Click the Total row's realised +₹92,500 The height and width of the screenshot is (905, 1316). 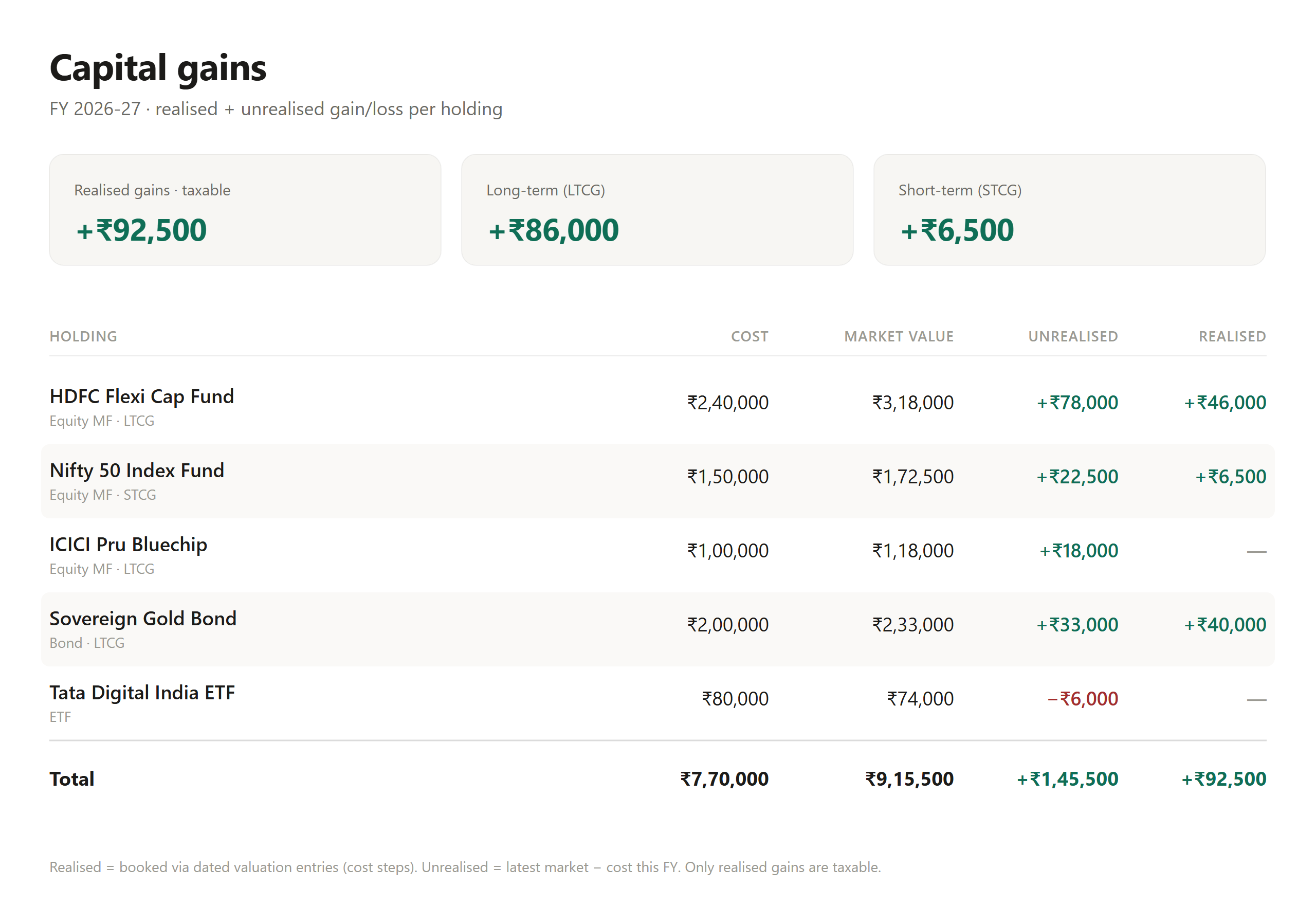pyautogui.click(x=1223, y=780)
